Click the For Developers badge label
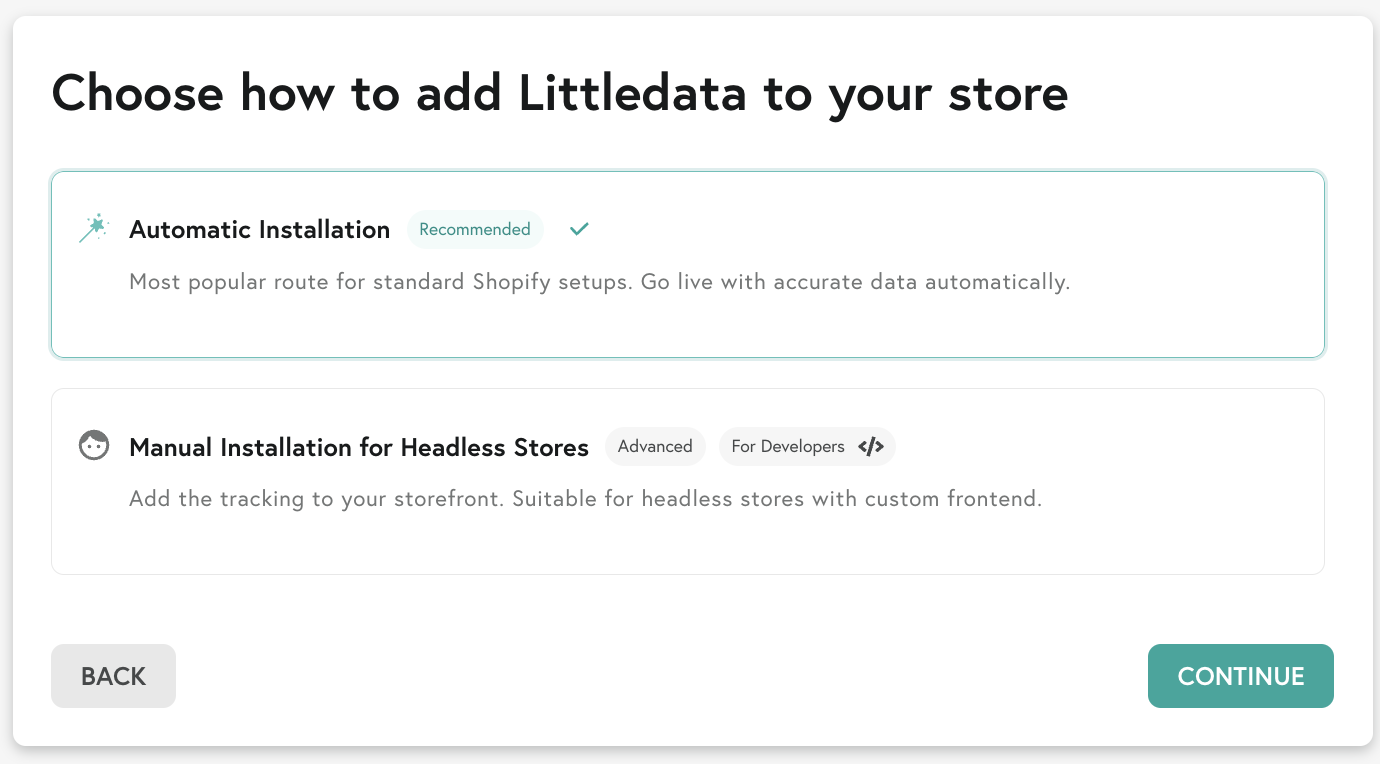The width and height of the screenshot is (1380, 764). tap(788, 447)
